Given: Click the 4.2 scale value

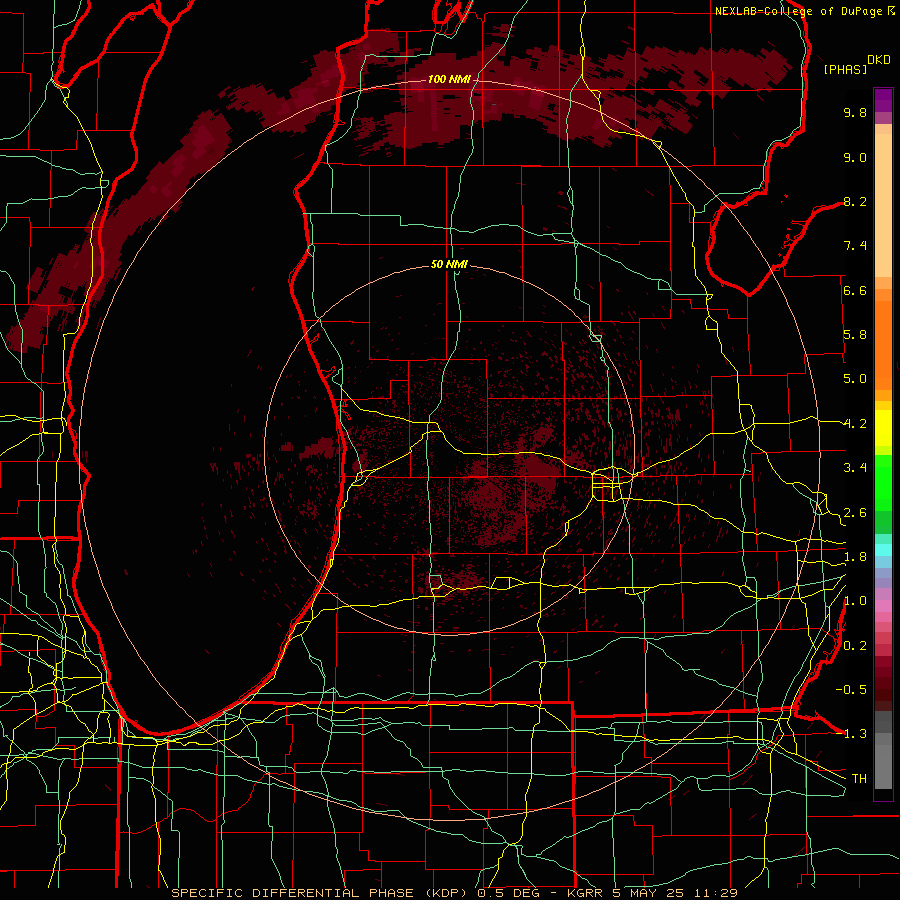Looking at the screenshot, I should pyautogui.click(x=855, y=424).
